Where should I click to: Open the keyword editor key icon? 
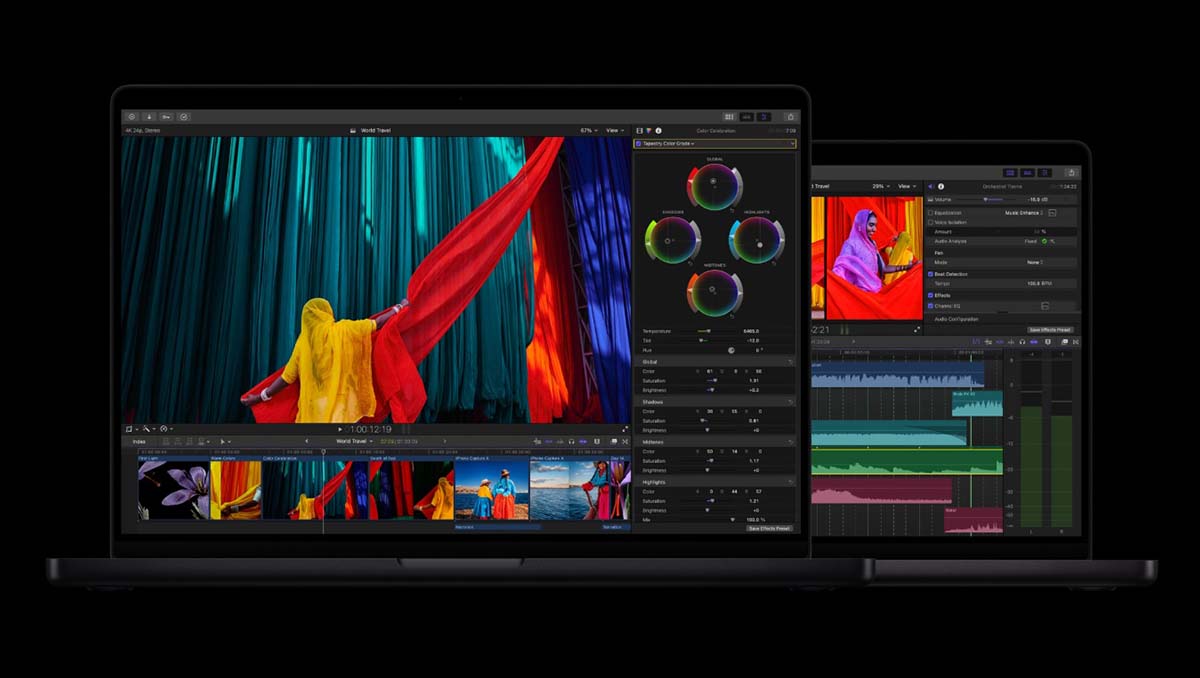pyautogui.click(x=166, y=117)
